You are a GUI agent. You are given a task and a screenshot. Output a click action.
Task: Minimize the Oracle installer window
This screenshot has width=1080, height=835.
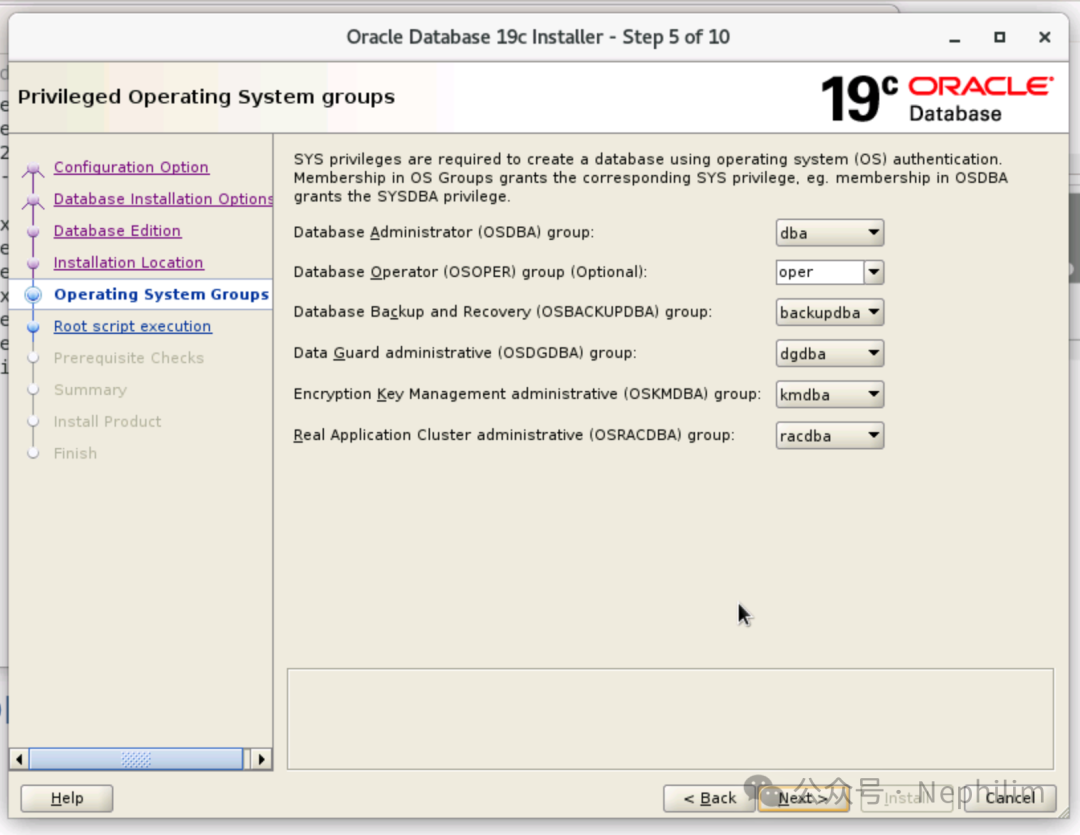pos(954,38)
